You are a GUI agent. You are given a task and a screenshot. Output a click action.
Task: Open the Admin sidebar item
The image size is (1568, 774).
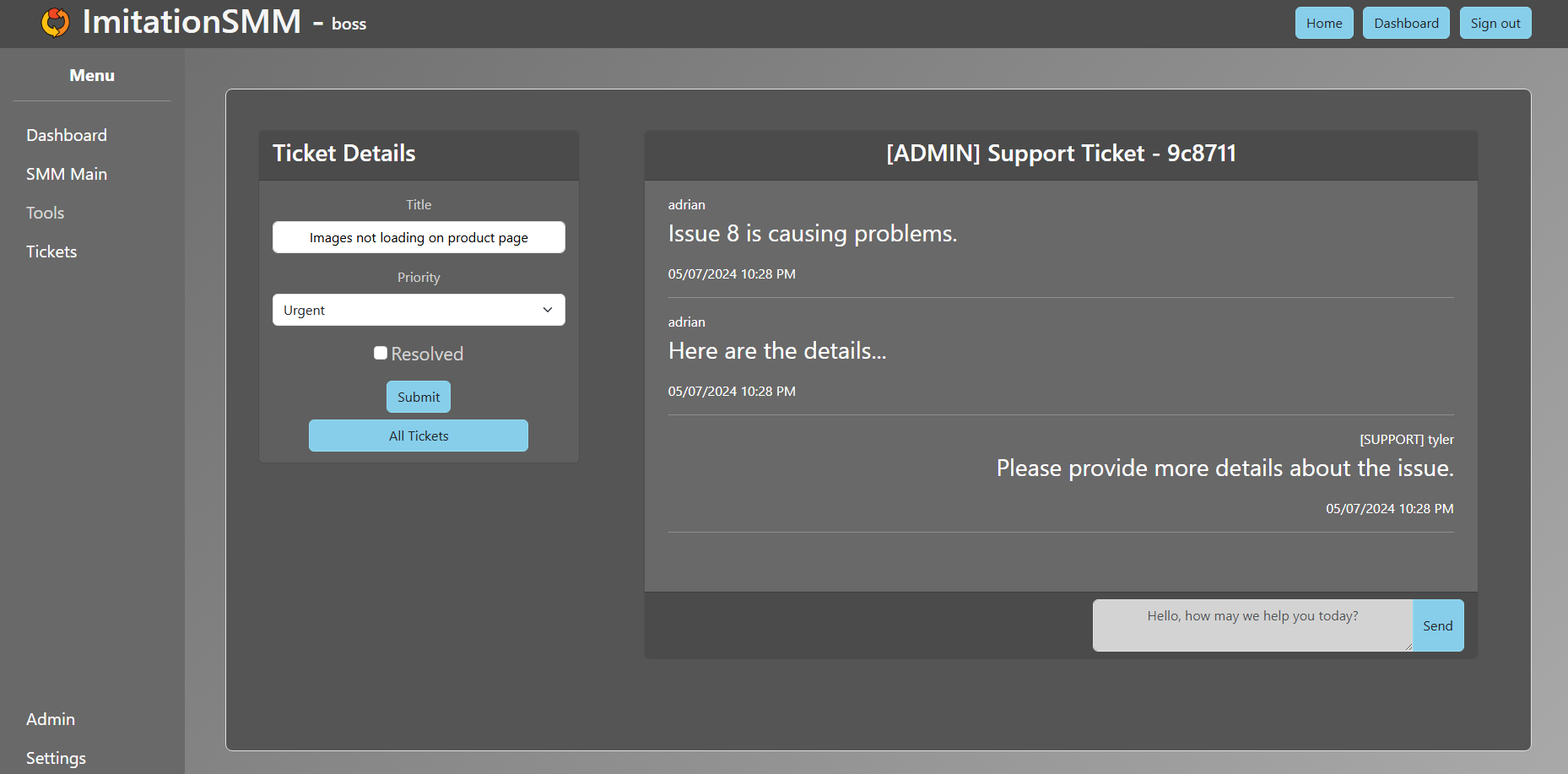click(x=51, y=719)
